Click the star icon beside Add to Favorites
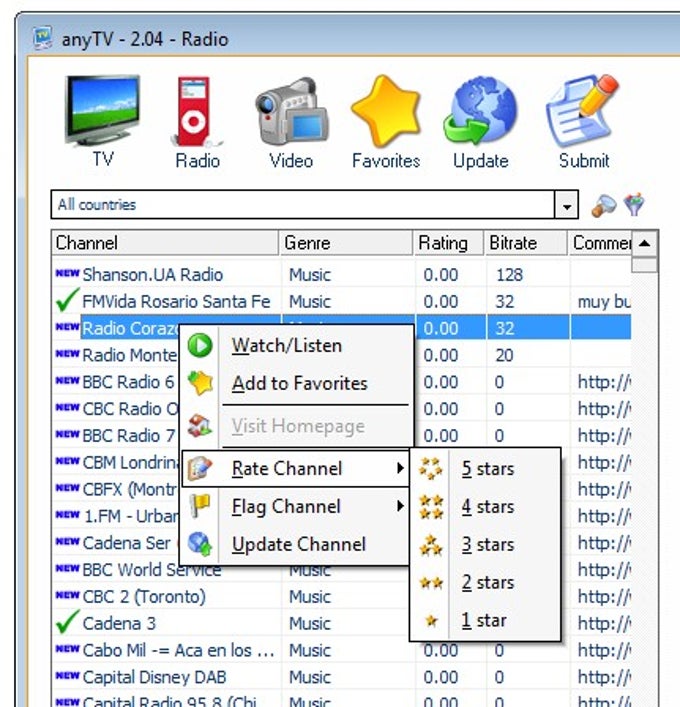 [200, 383]
